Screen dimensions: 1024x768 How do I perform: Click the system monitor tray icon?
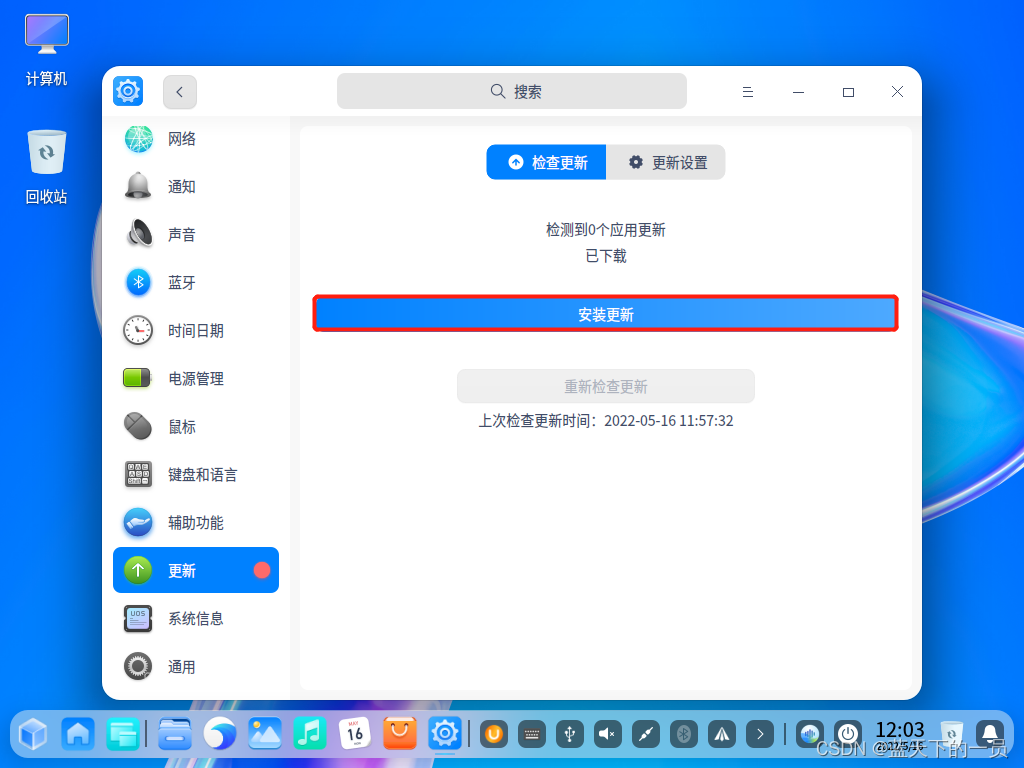[810, 735]
